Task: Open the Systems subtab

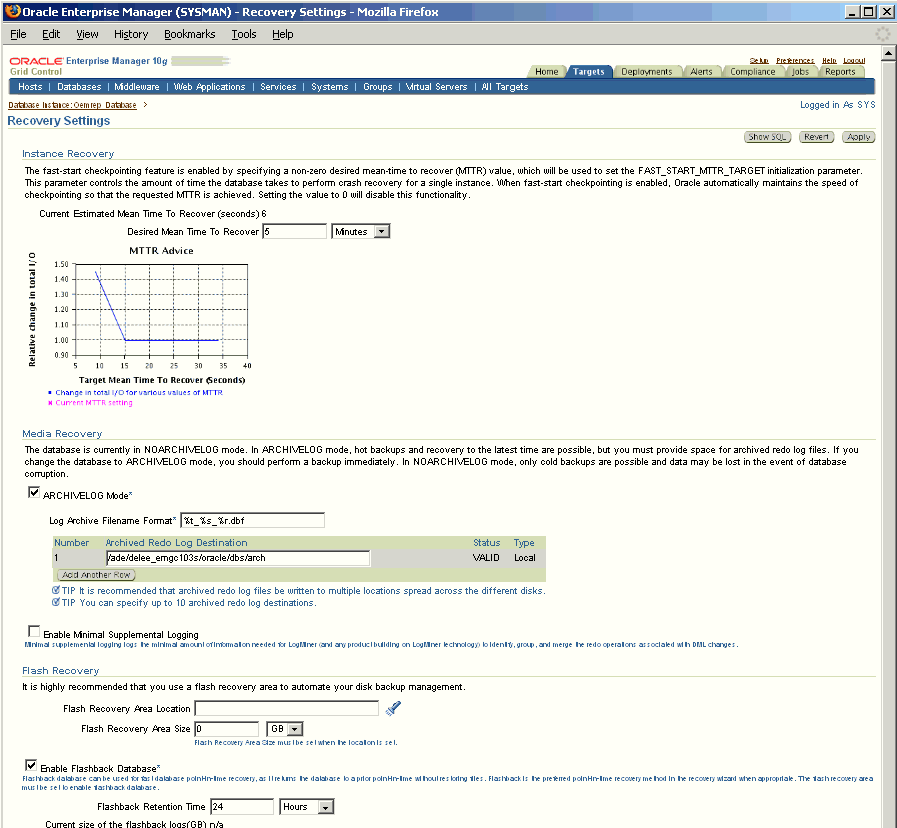Action: (330, 87)
